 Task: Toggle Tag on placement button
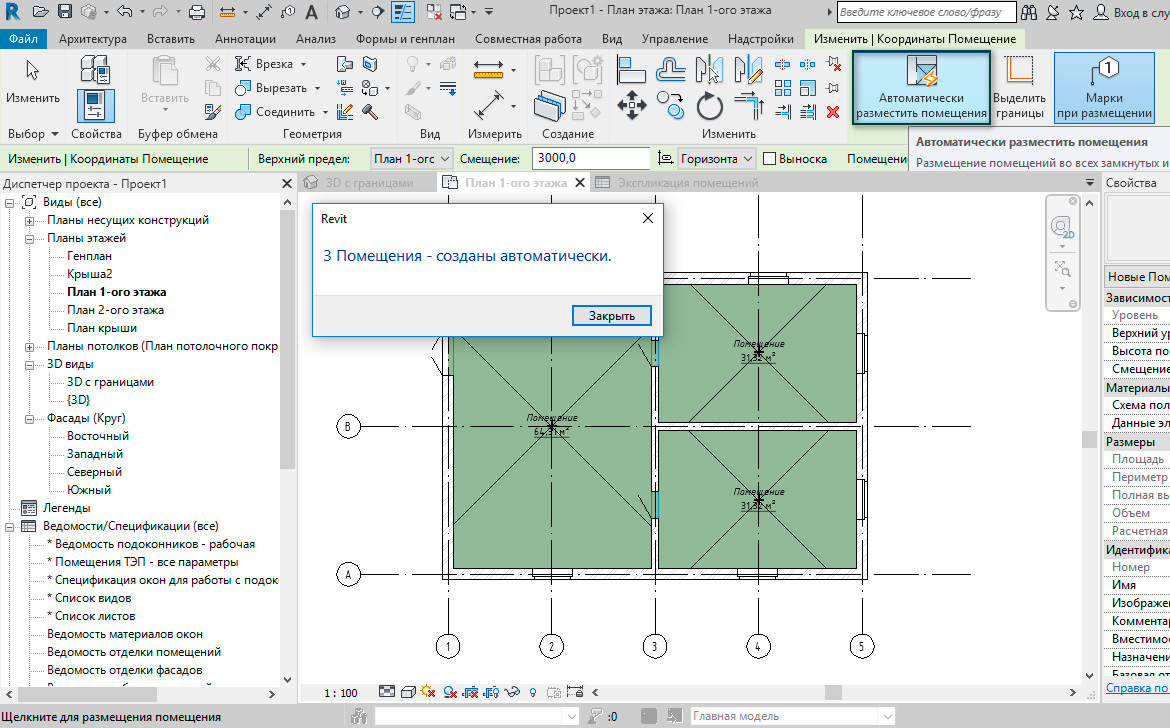pyautogui.click(x=1104, y=88)
